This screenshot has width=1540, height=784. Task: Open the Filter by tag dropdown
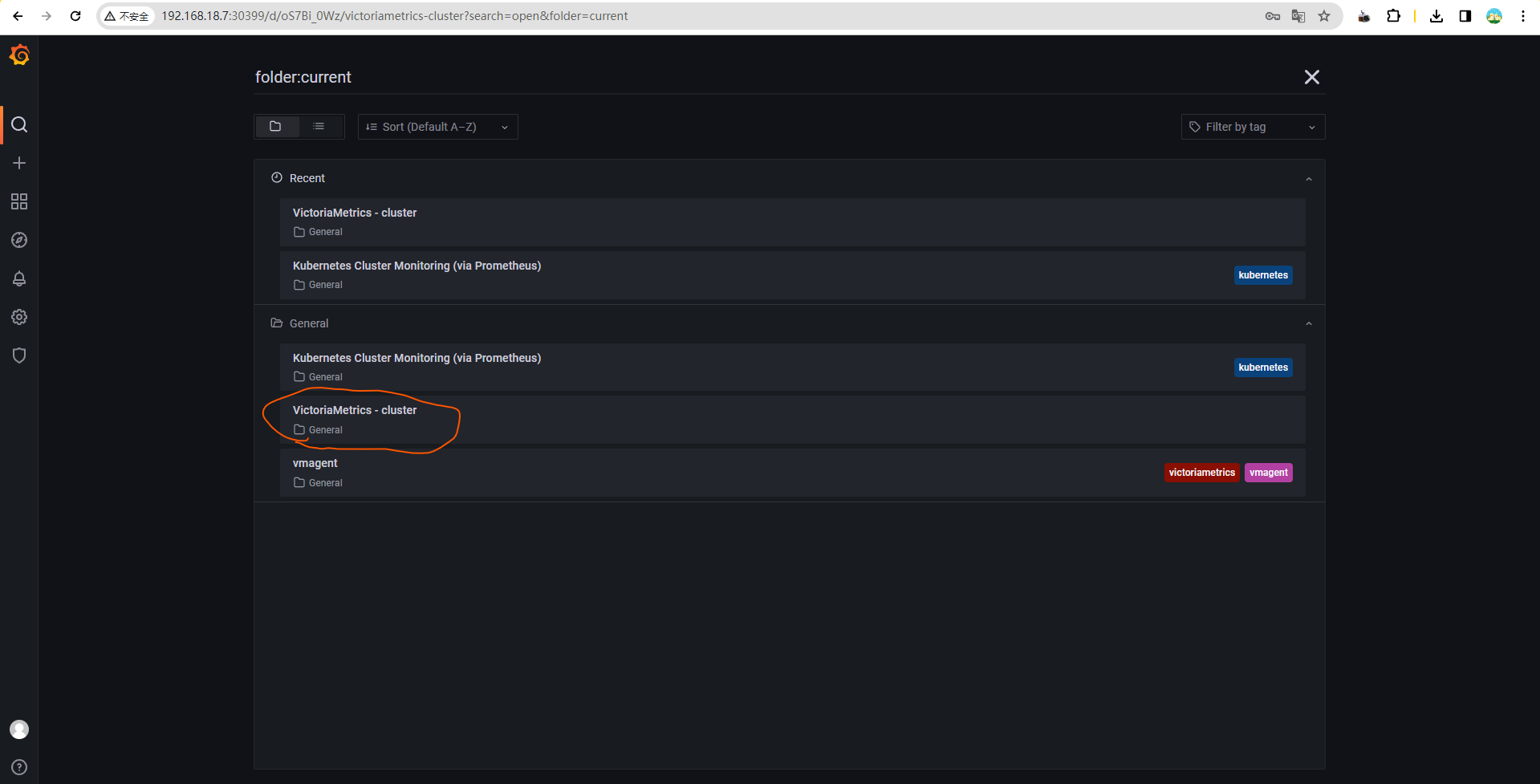pyautogui.click(x=1253, y=127)
